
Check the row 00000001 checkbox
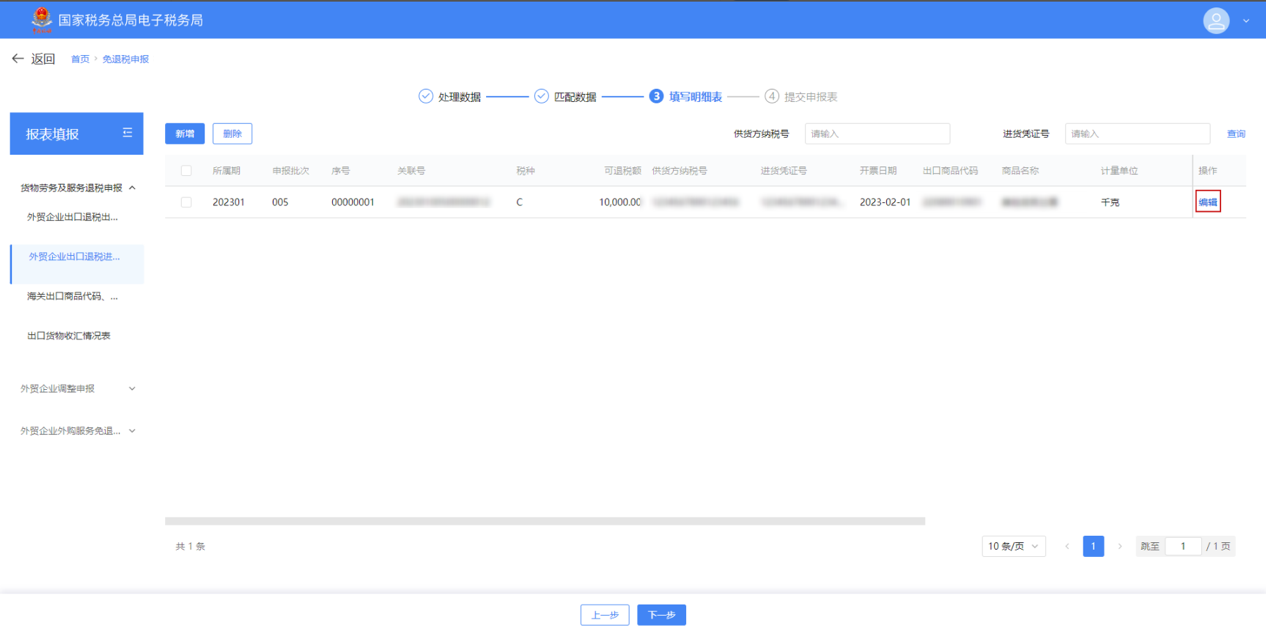[x=186, y=202]
